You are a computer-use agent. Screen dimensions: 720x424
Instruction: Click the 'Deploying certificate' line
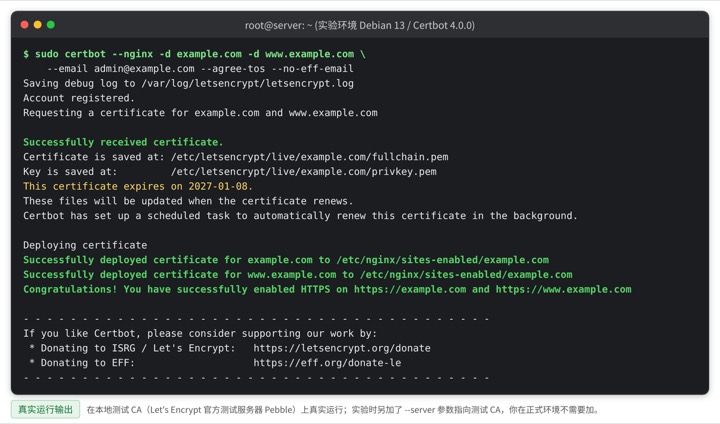pyautogui.click(x=85, y=245)
